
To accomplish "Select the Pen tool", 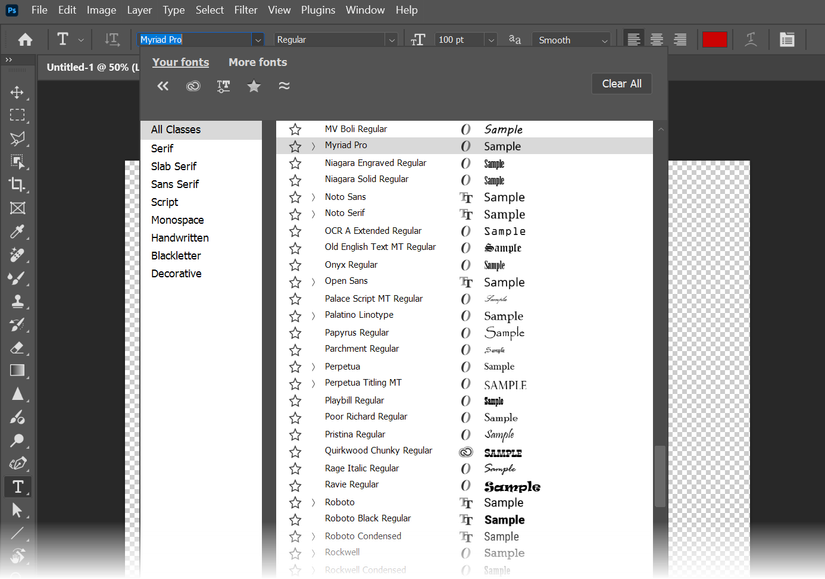I will [x=17, y=463].
